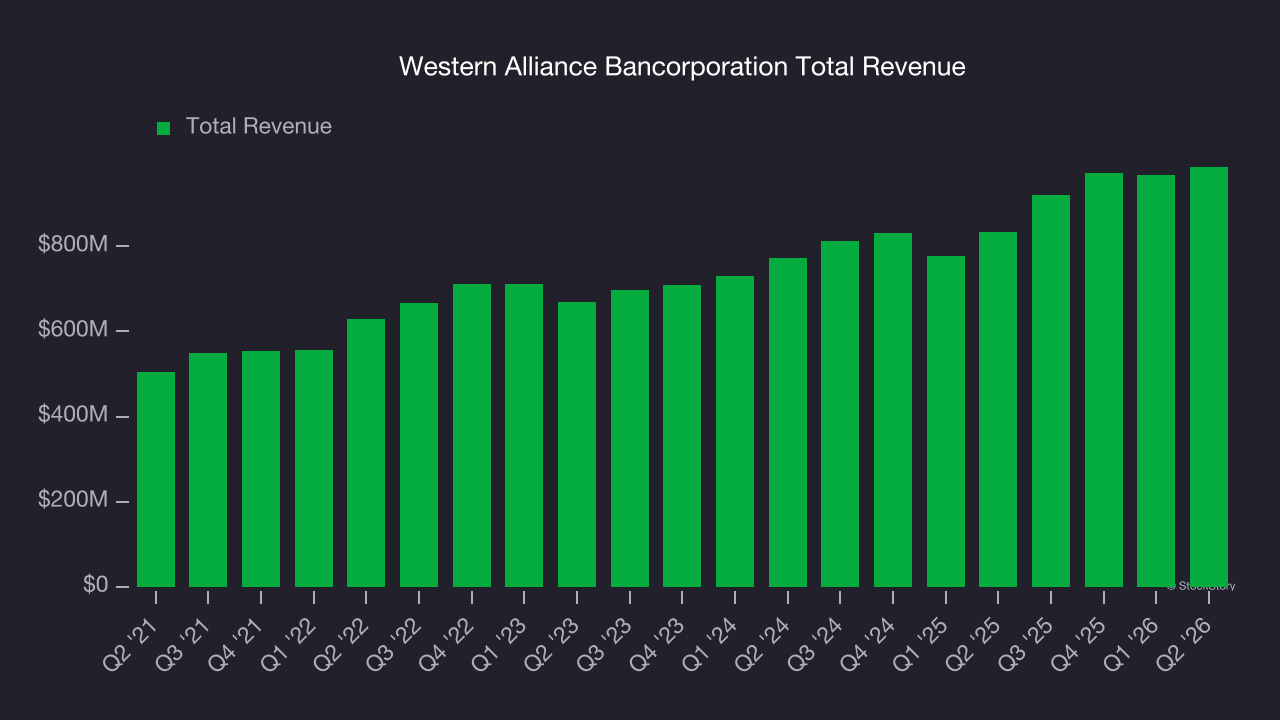Click the Q1 '26 revenue bar

pyautogui.click(x=1156, y=381)
